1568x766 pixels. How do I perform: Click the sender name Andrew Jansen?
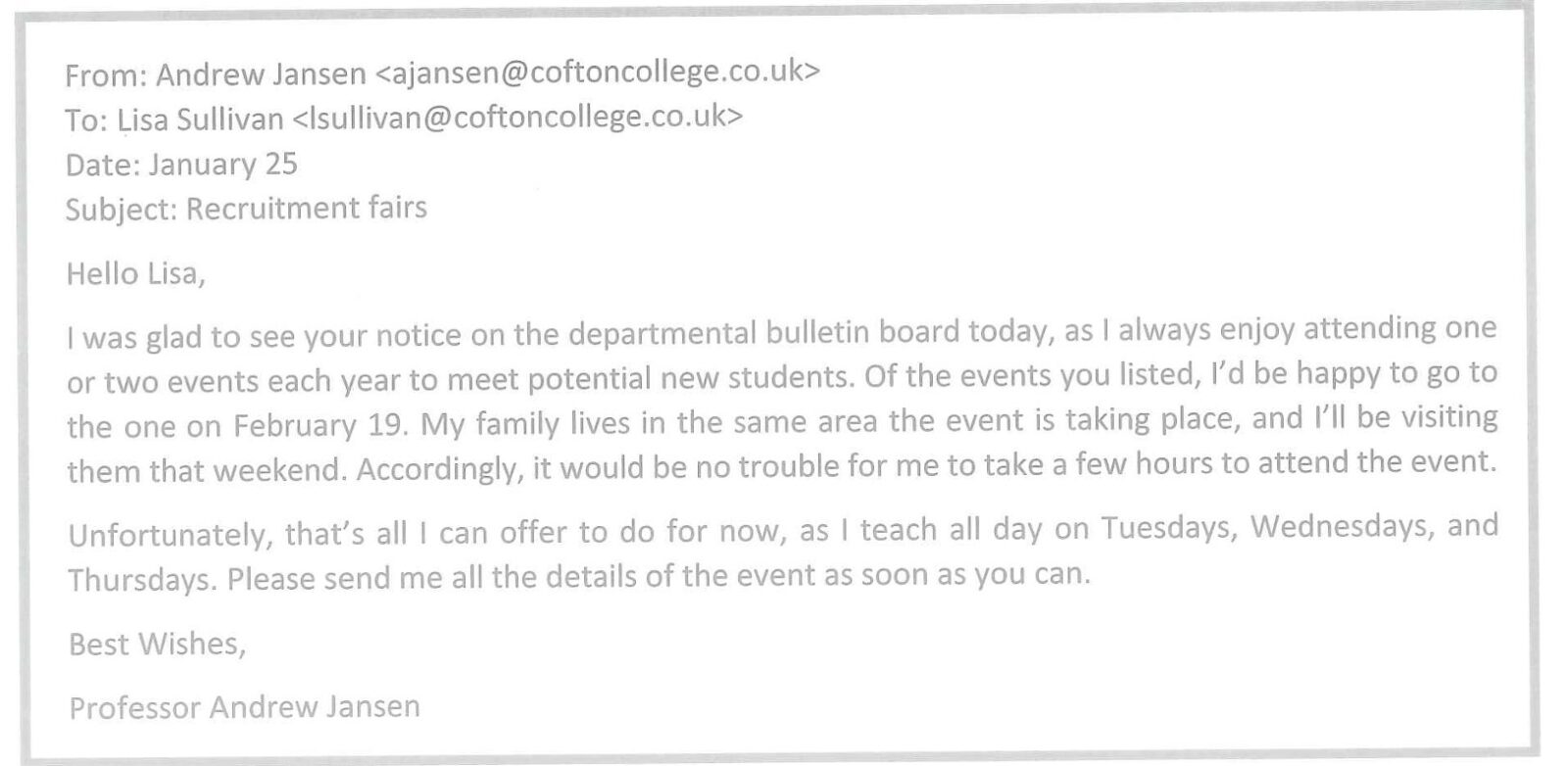[261, 74]
